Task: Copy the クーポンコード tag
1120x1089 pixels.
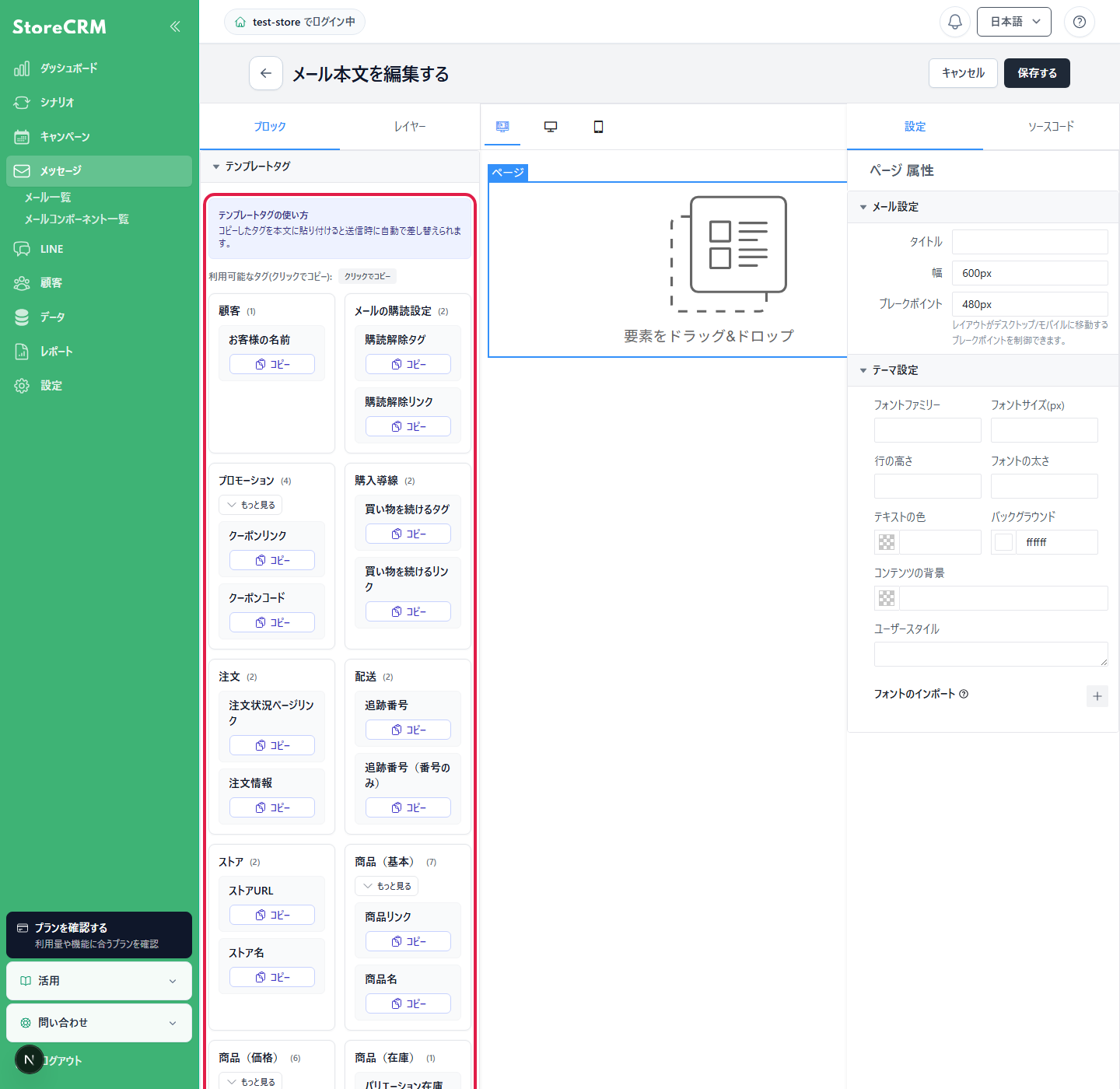Action: click(x=272, y=622)
